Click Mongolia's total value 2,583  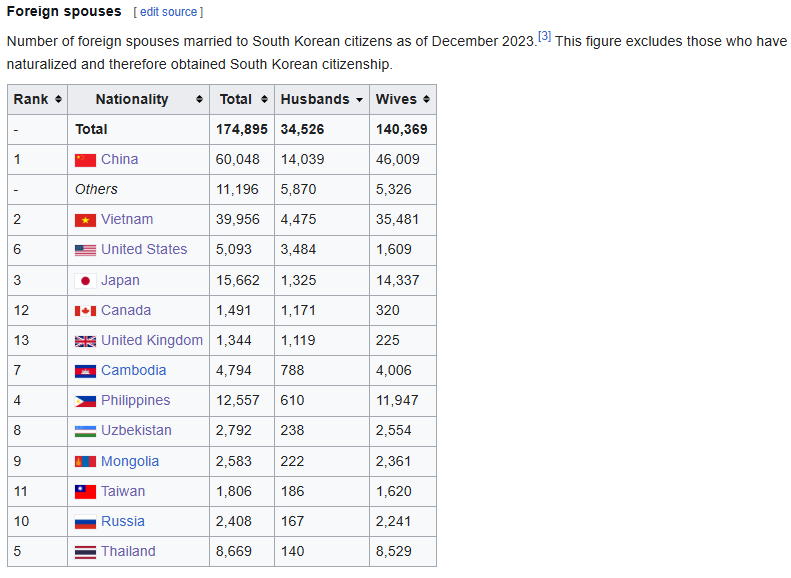click(x=234, y=461)
